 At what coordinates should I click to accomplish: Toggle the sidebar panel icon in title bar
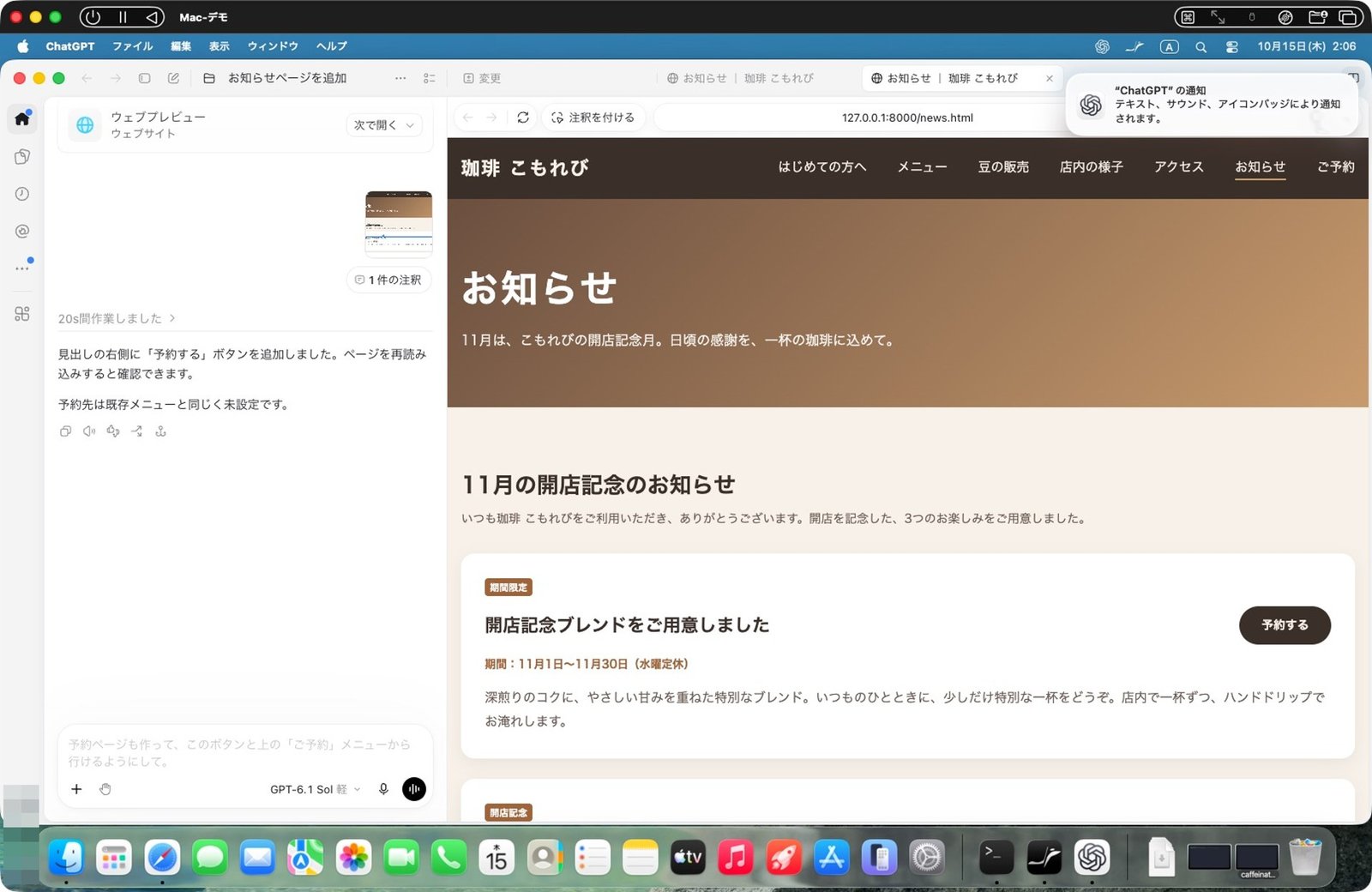(145, 78)
